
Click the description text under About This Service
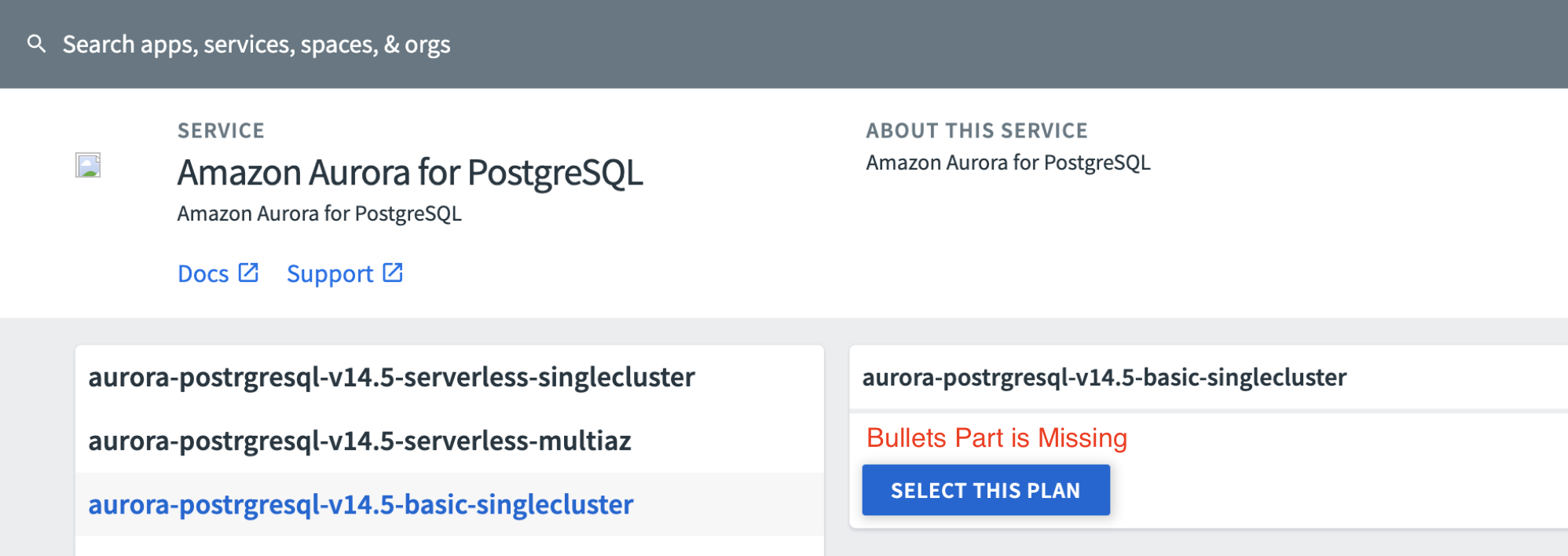(x=1008, y=163)
